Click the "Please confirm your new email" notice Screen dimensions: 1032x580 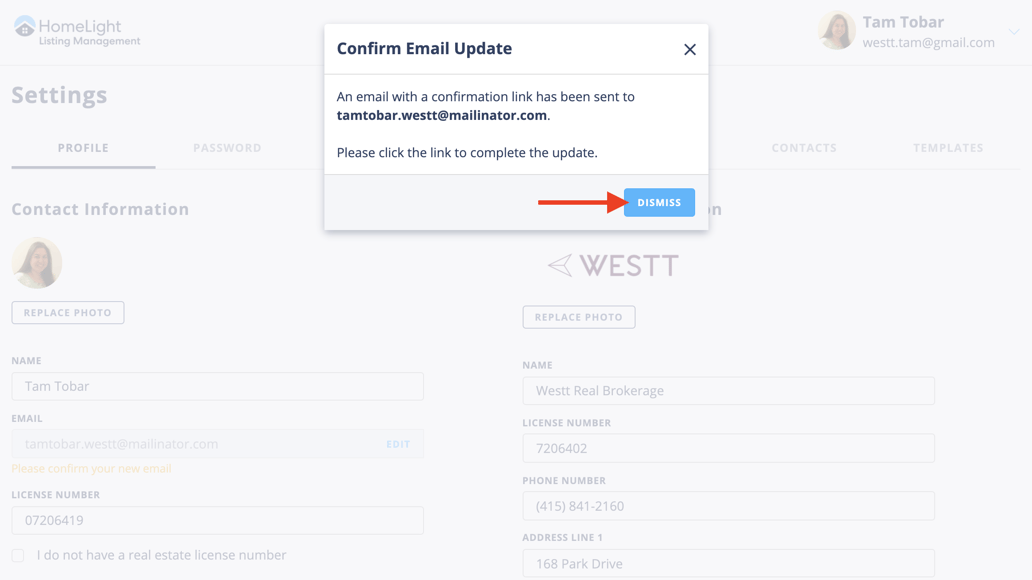click(92, 467)
